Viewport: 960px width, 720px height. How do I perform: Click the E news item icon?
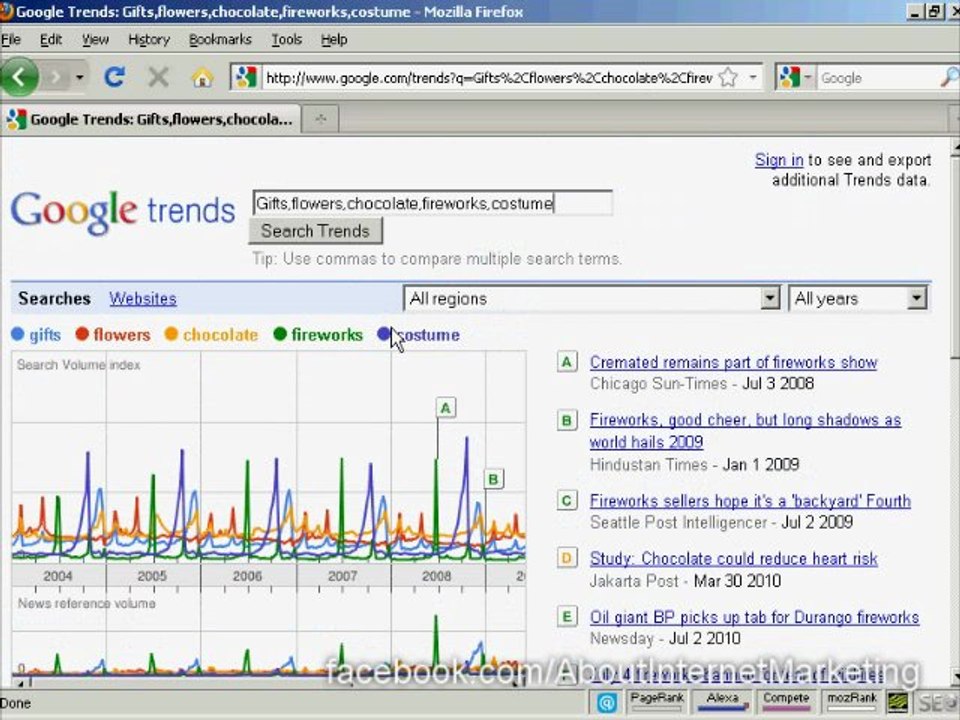coord(567,617)
